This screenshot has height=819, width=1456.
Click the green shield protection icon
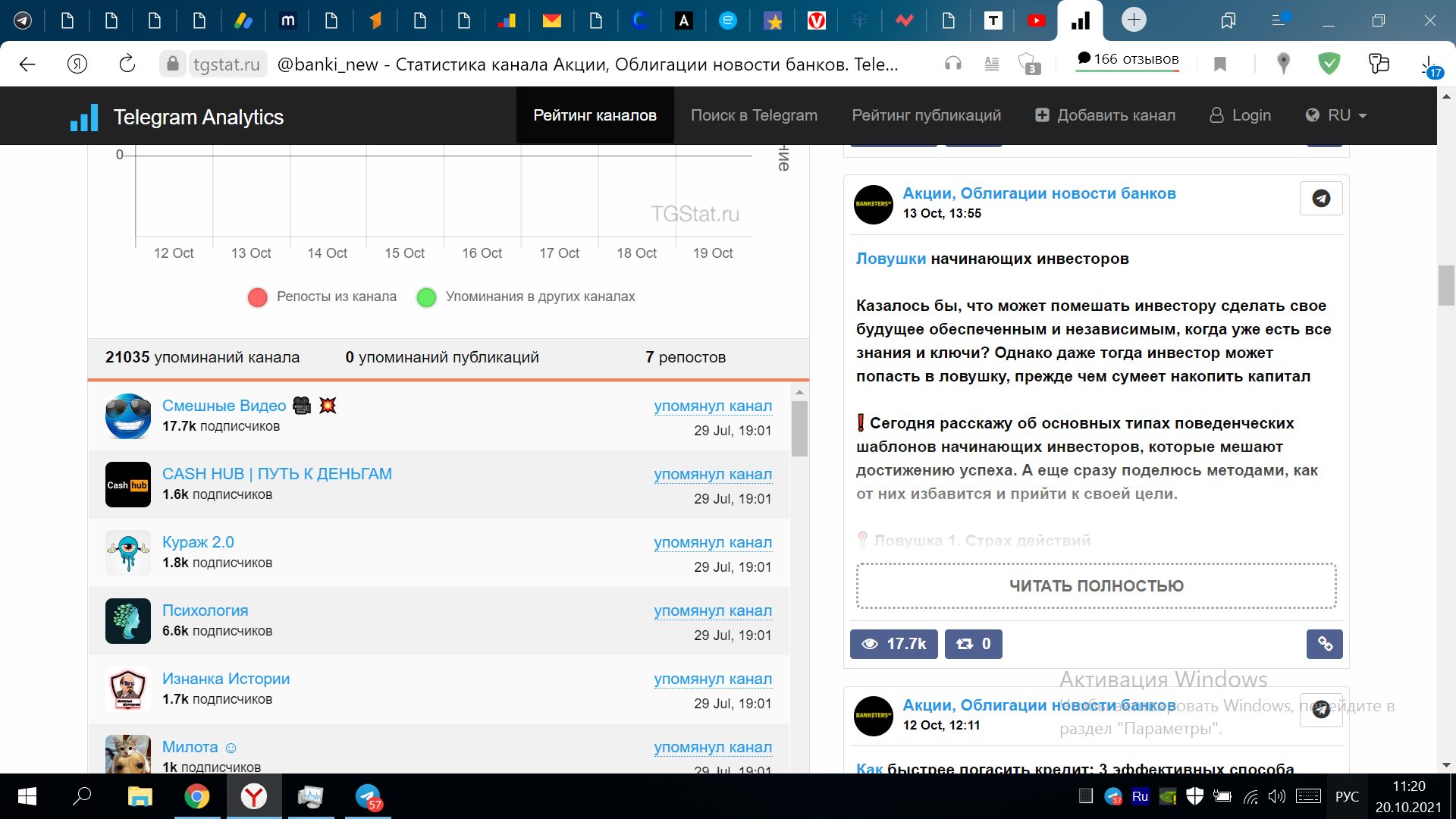[1329, 64]
